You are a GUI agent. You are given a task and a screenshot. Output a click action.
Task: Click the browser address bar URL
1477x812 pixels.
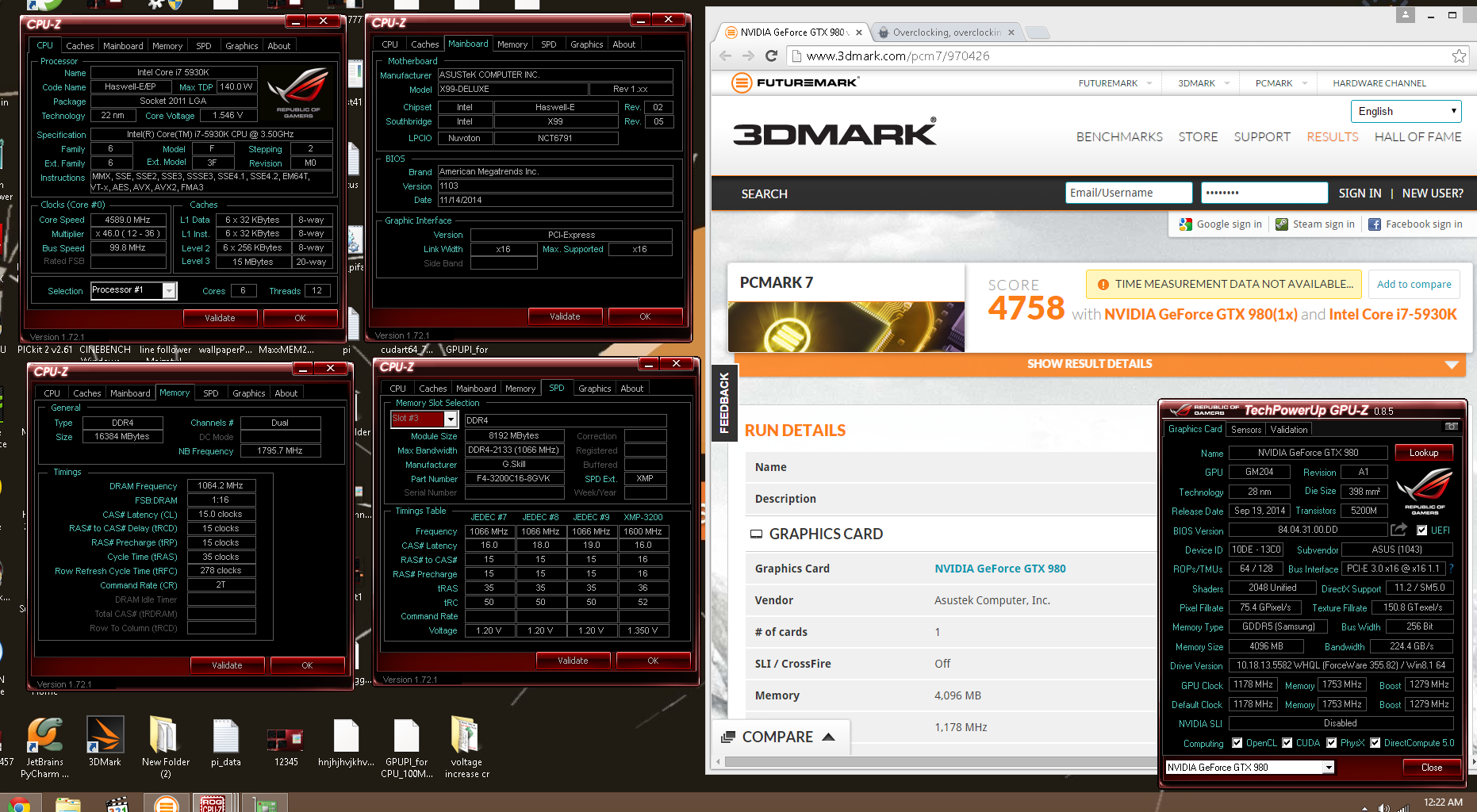pyautogui.click(x=897, y=56)
